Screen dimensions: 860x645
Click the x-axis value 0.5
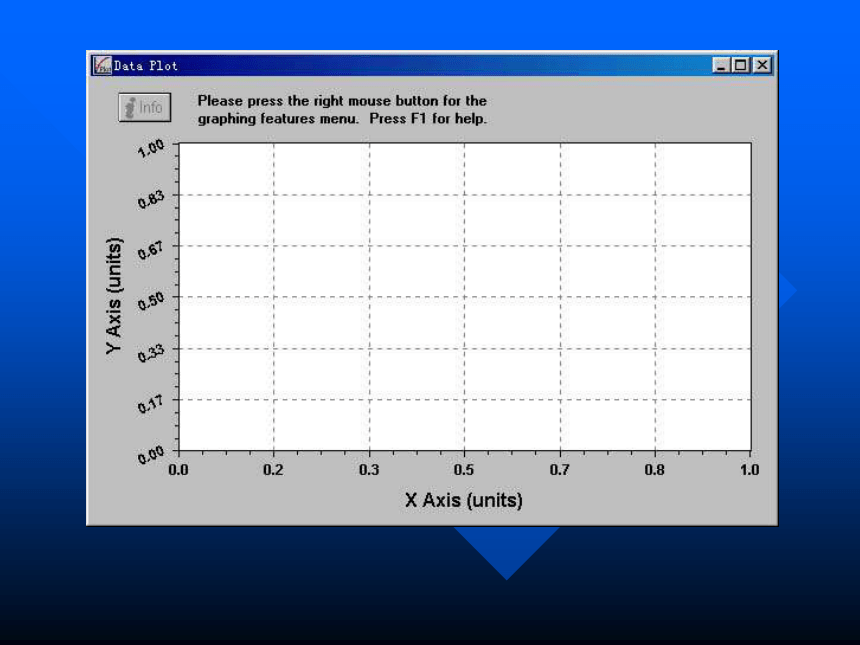pos(464,470)
